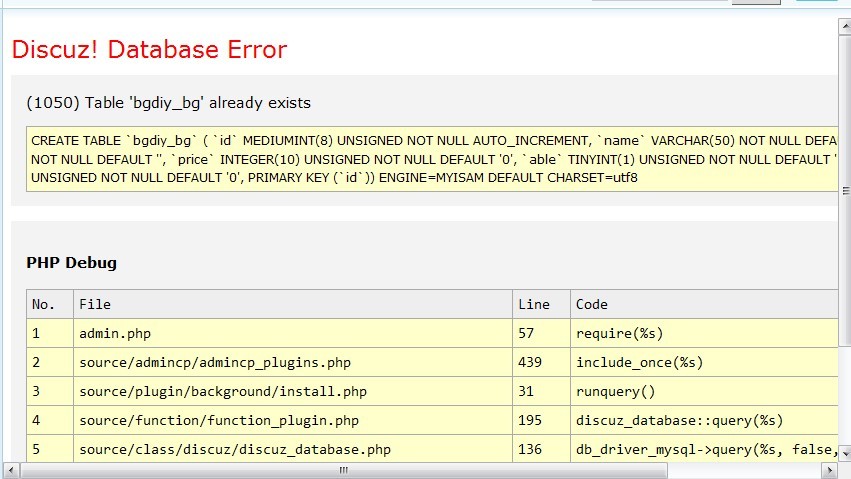Image resolution: width=851 pixels, height=479 pixels.
Task: Click the vertical scrollbar thumb
Action: (x=844, y=190)
